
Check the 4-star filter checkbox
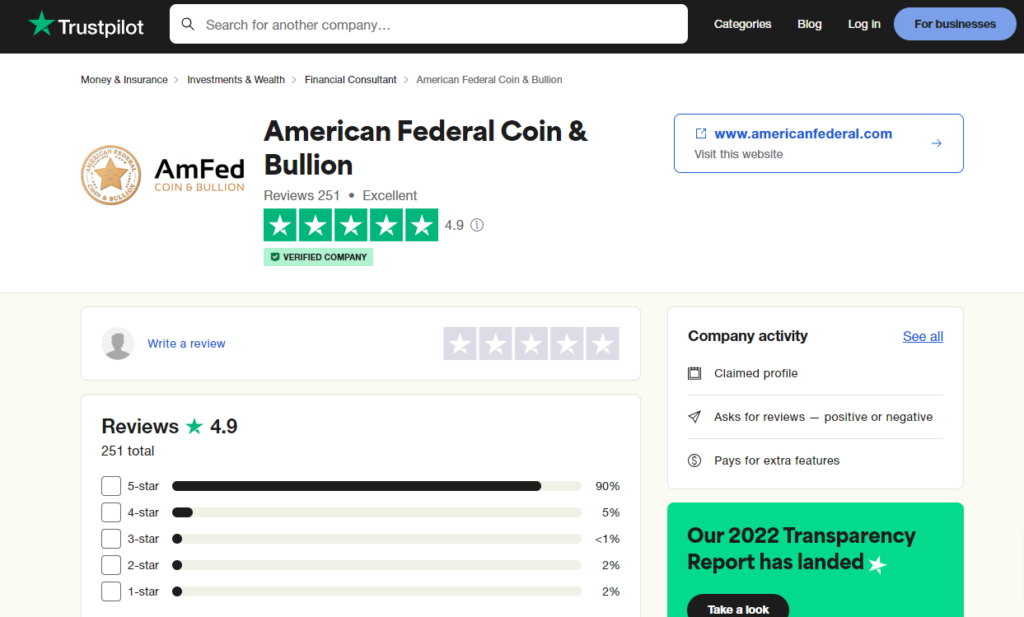coord(111,513)
